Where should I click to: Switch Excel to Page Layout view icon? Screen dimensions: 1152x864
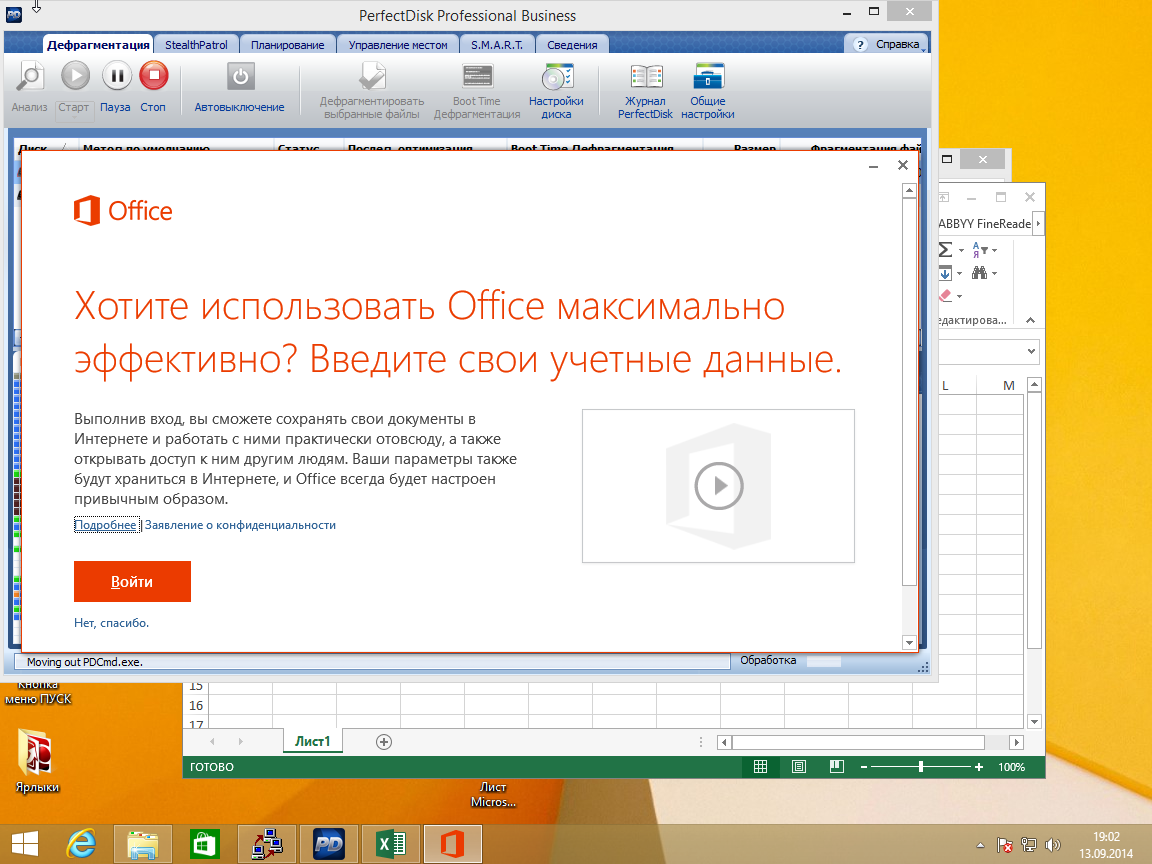[799, 767]
